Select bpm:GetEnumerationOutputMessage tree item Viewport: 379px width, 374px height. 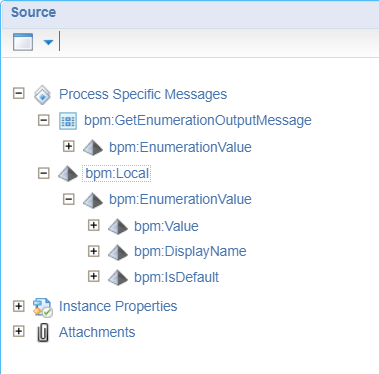[x=198, y=120]
